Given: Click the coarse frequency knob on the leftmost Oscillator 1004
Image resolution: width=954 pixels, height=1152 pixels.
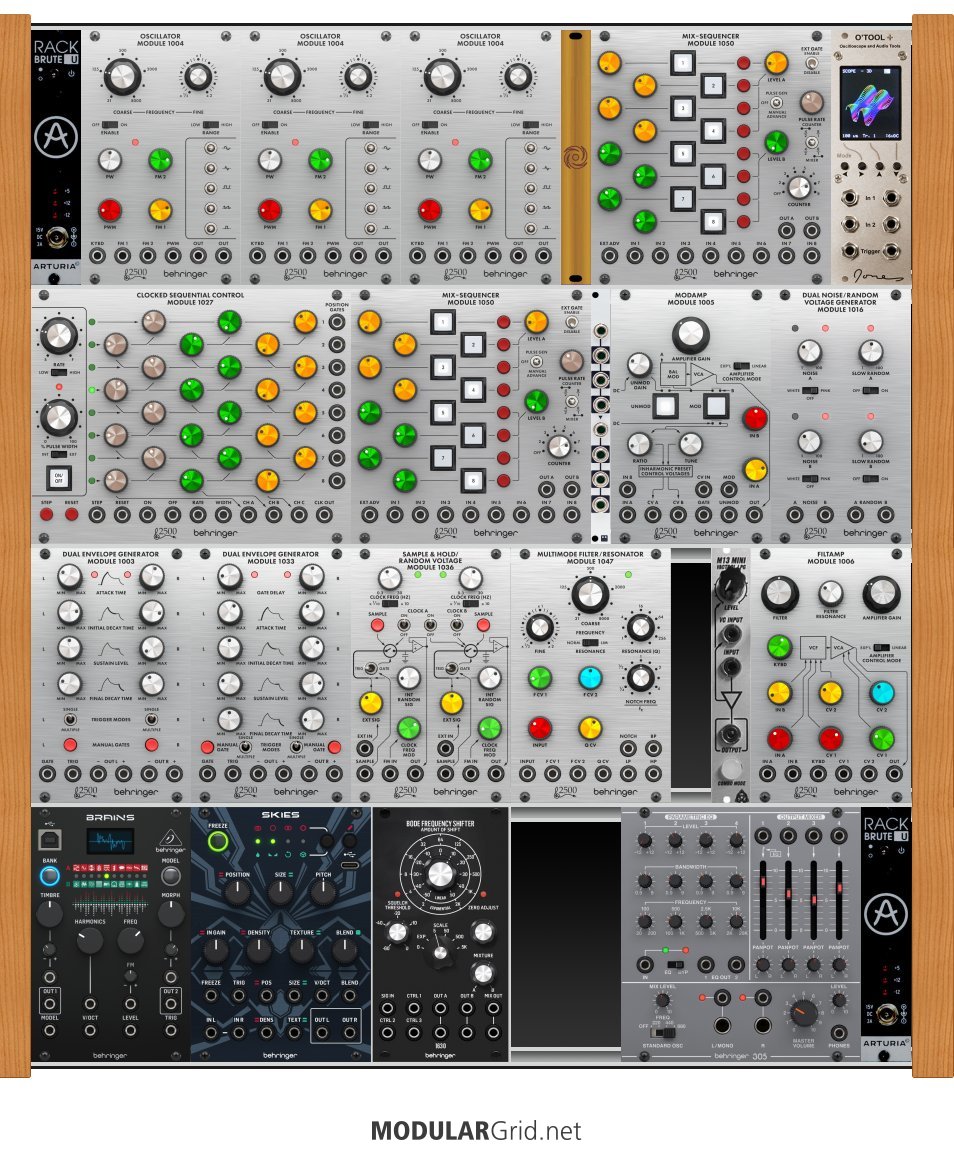Looking at the screenshot, I should coord(122,76).
